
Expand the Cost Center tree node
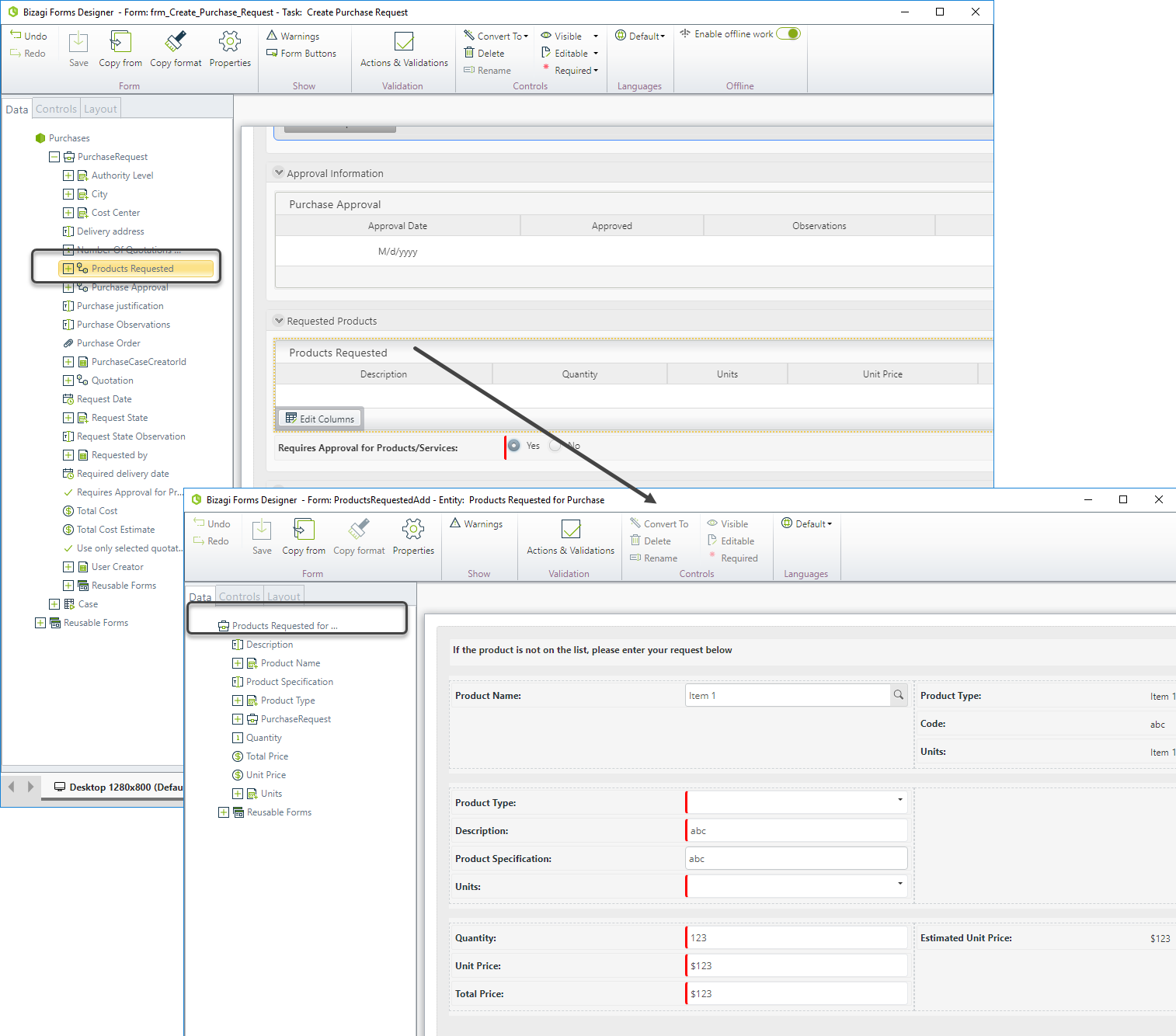[x=68, y=213]
